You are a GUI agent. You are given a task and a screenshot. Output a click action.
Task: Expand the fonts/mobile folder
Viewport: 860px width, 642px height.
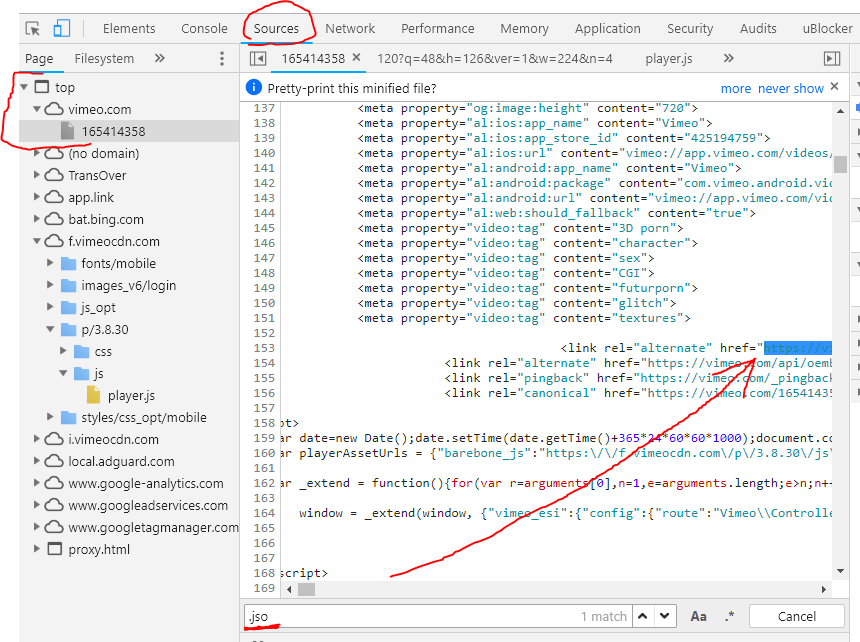[x=50, y=263]
